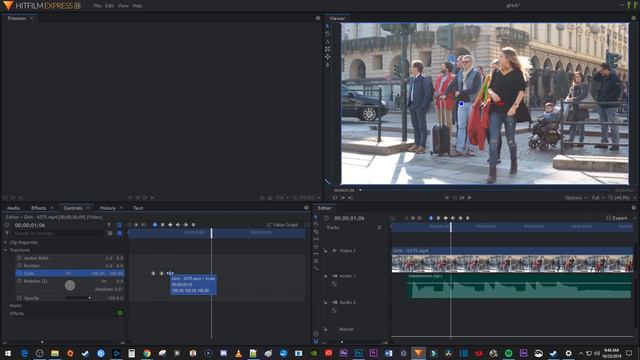
Task: Collapse the Transform section
Action: coord(6,250)
